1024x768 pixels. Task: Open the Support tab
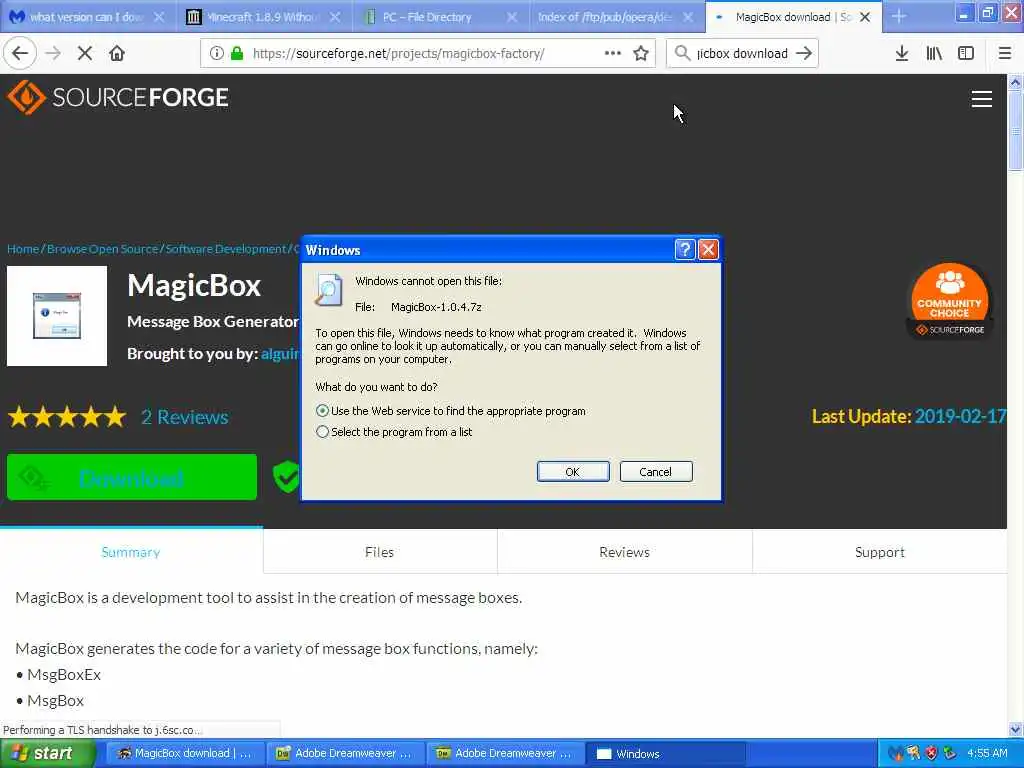tap(880, 552)
